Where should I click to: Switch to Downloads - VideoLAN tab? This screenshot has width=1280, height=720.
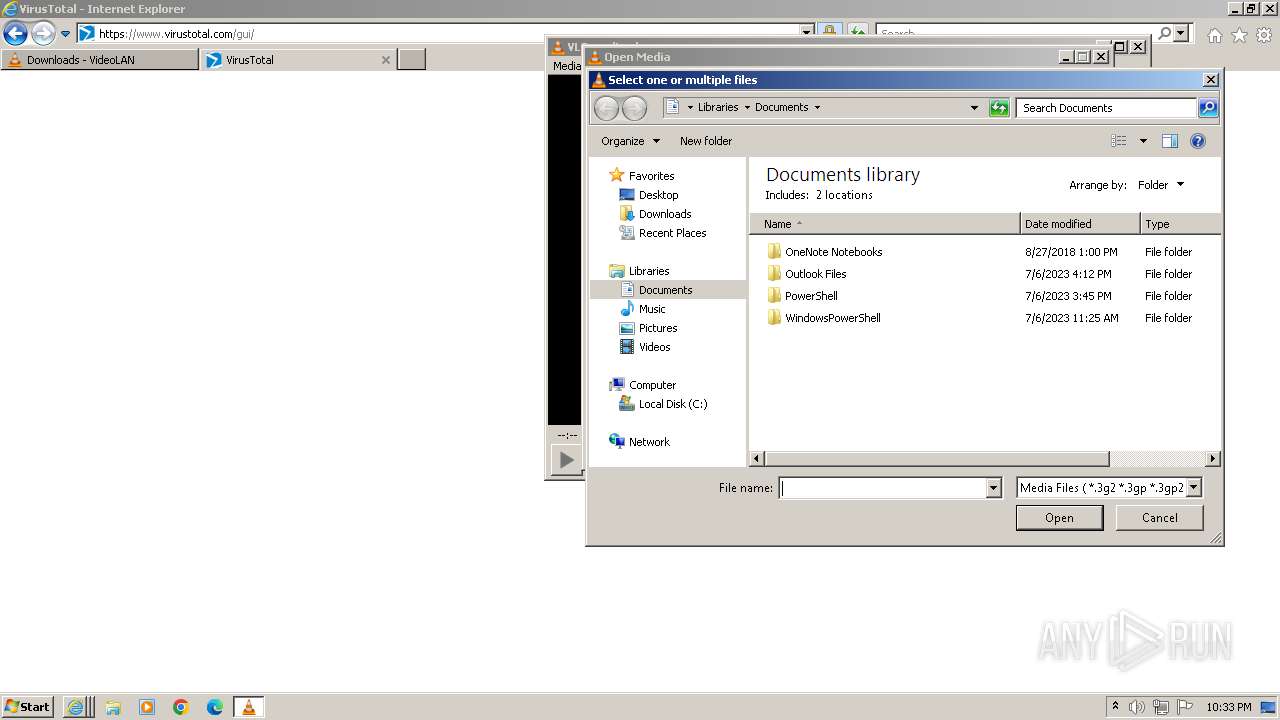(x=100, y=60)
